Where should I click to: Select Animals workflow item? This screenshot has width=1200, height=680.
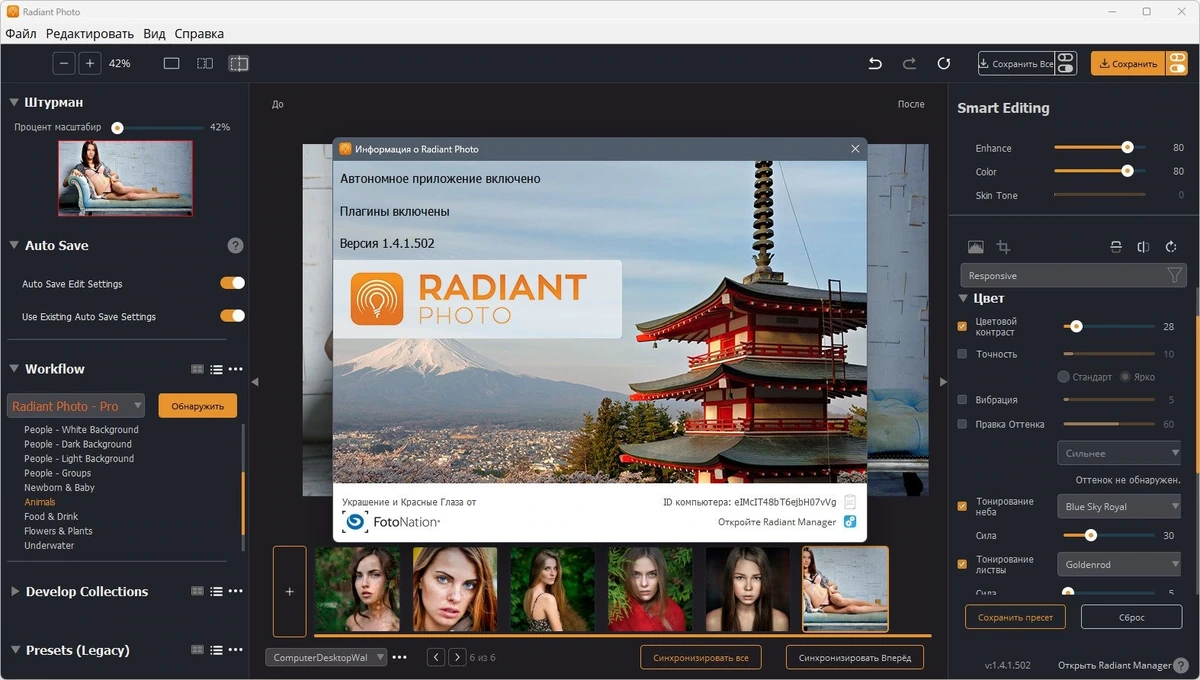[40, 502]
